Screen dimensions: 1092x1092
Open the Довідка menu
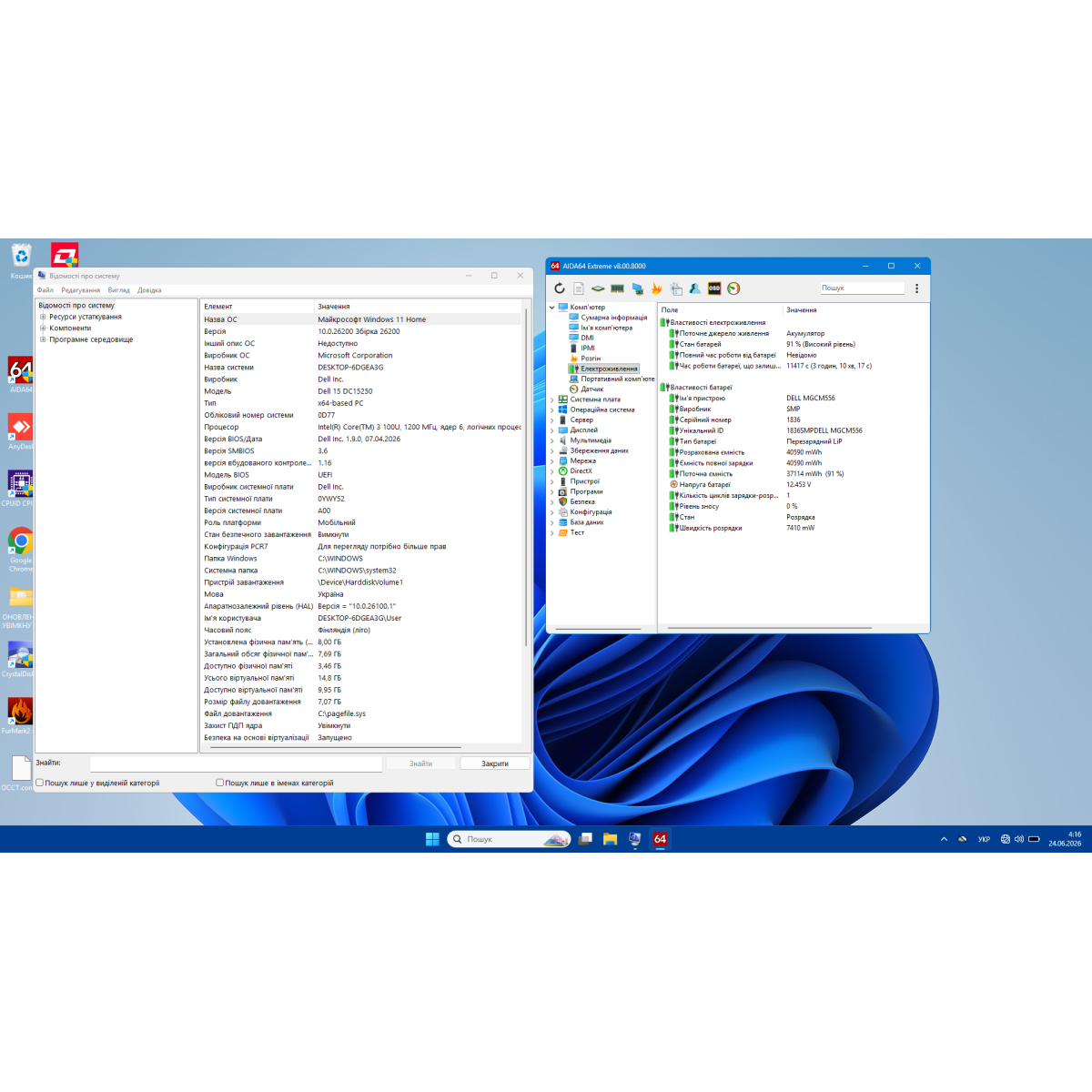pos(150,290)
